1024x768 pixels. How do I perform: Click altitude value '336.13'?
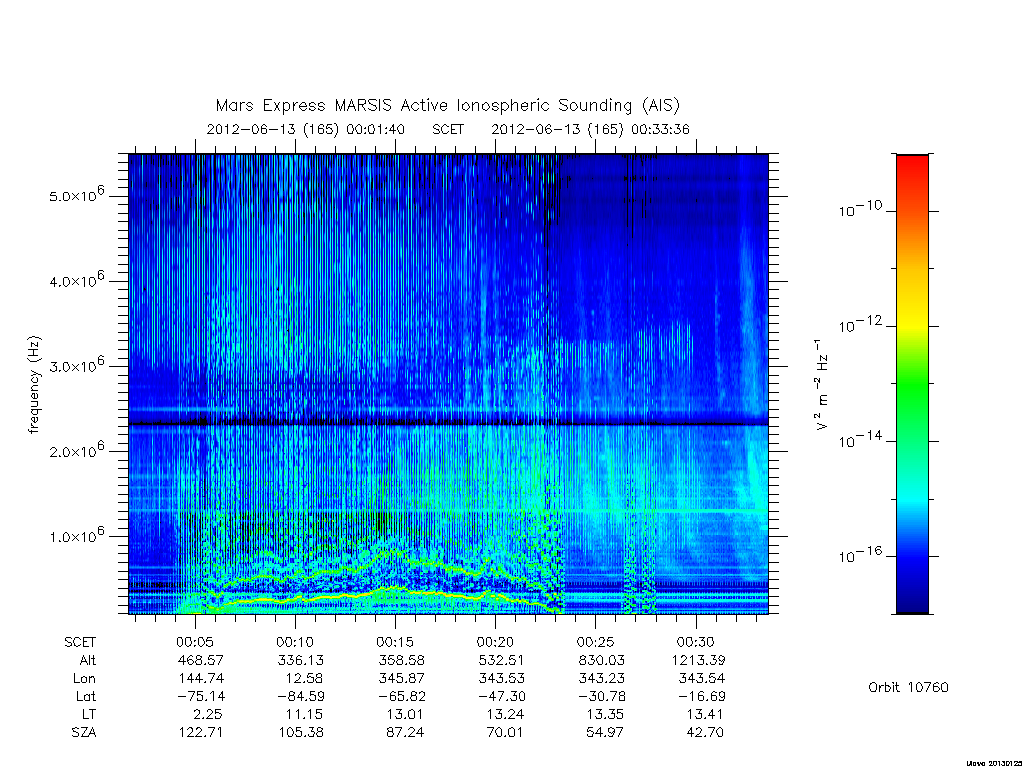click(300, 661)
